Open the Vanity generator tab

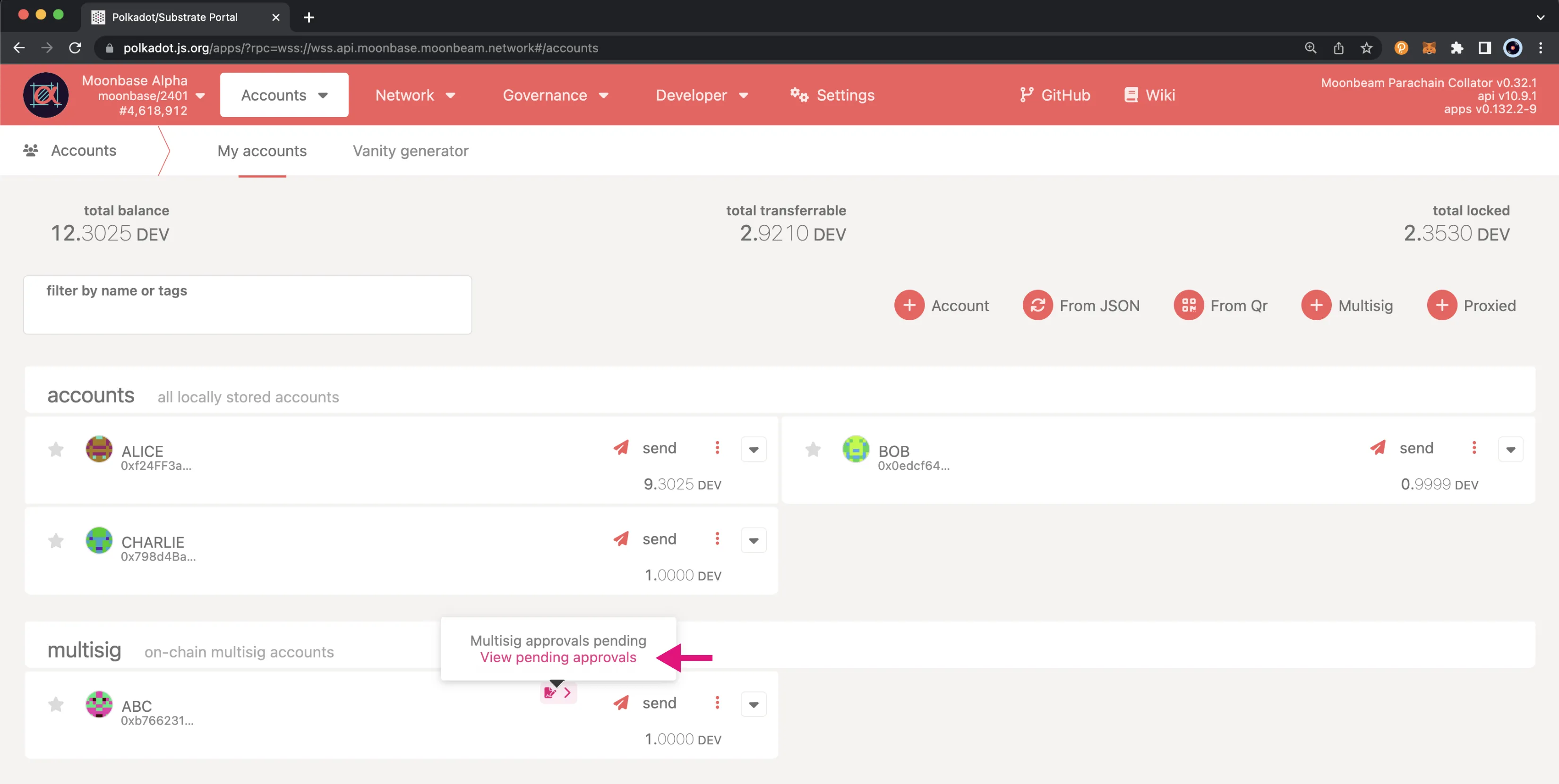click(410, 150)
